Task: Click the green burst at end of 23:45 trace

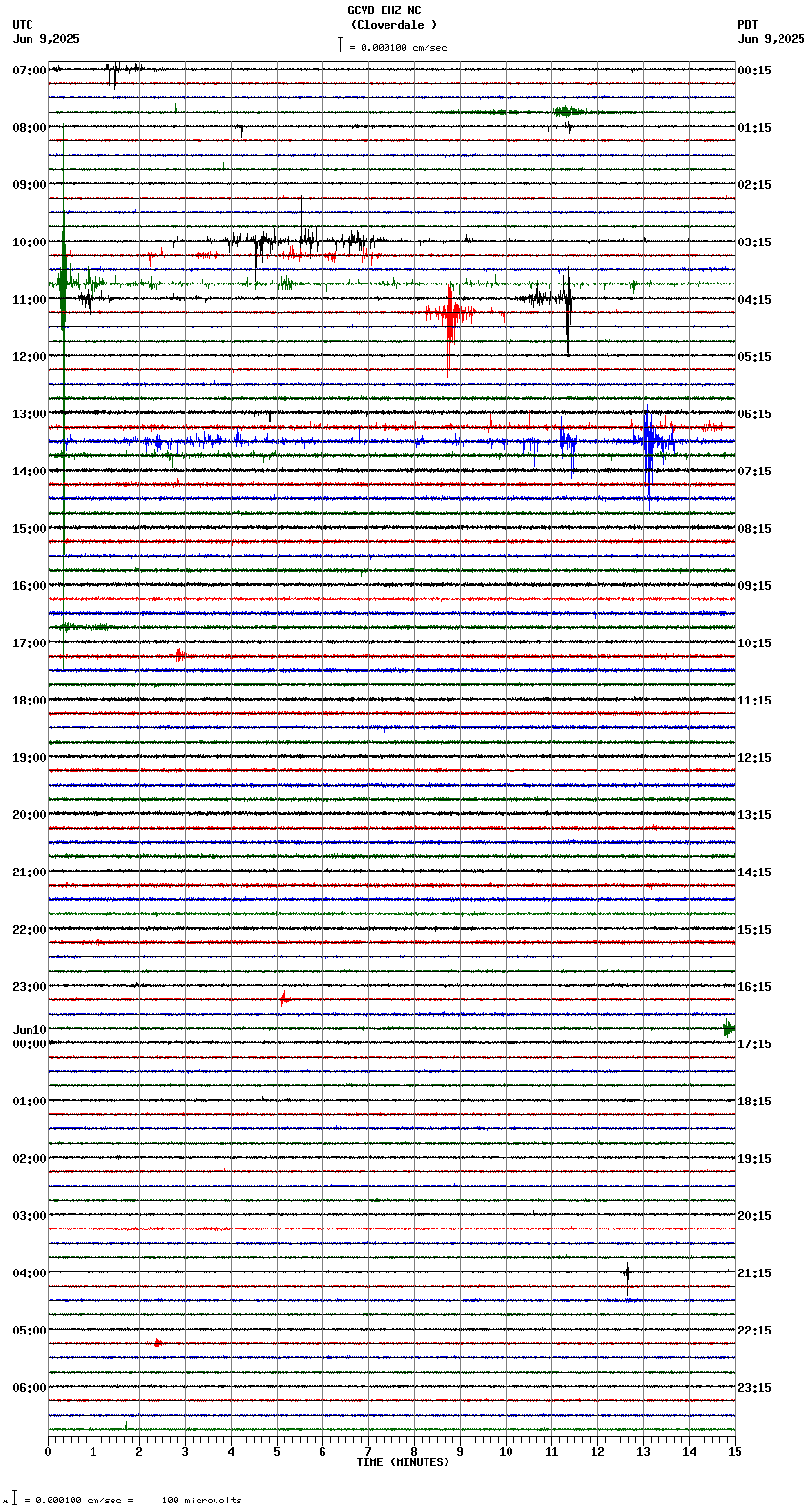Action: [728, 1028]
